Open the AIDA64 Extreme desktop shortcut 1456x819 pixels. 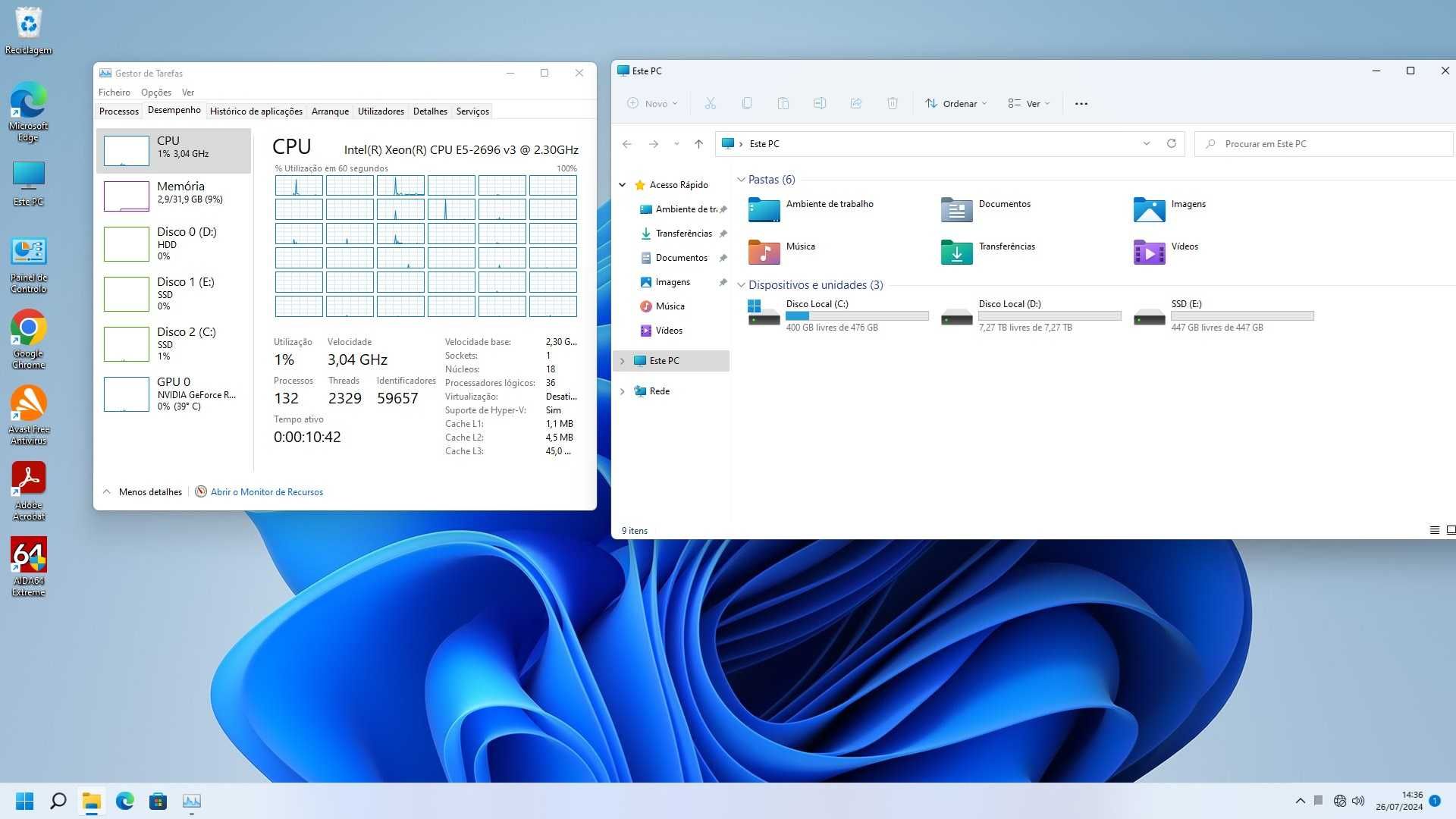click(29, 566)
